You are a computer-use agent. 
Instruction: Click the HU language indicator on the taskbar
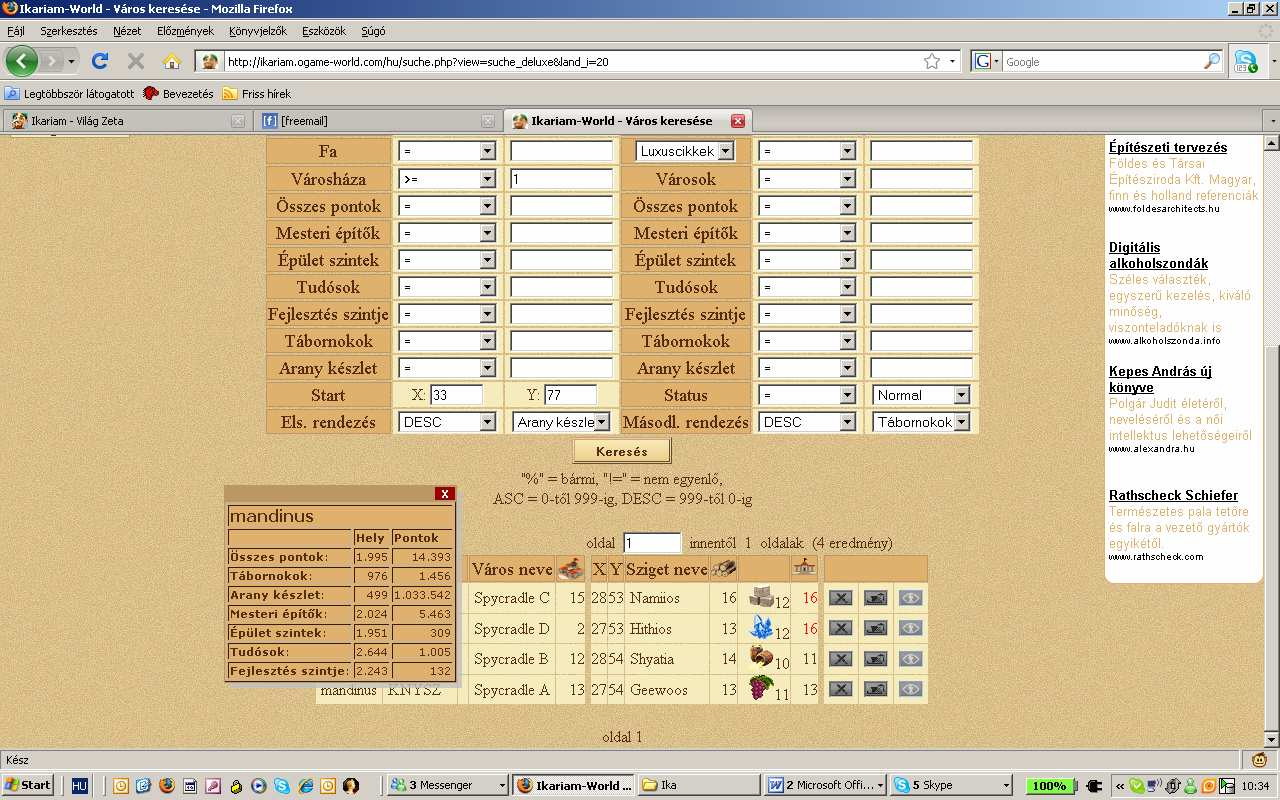[x=81, y=786]
